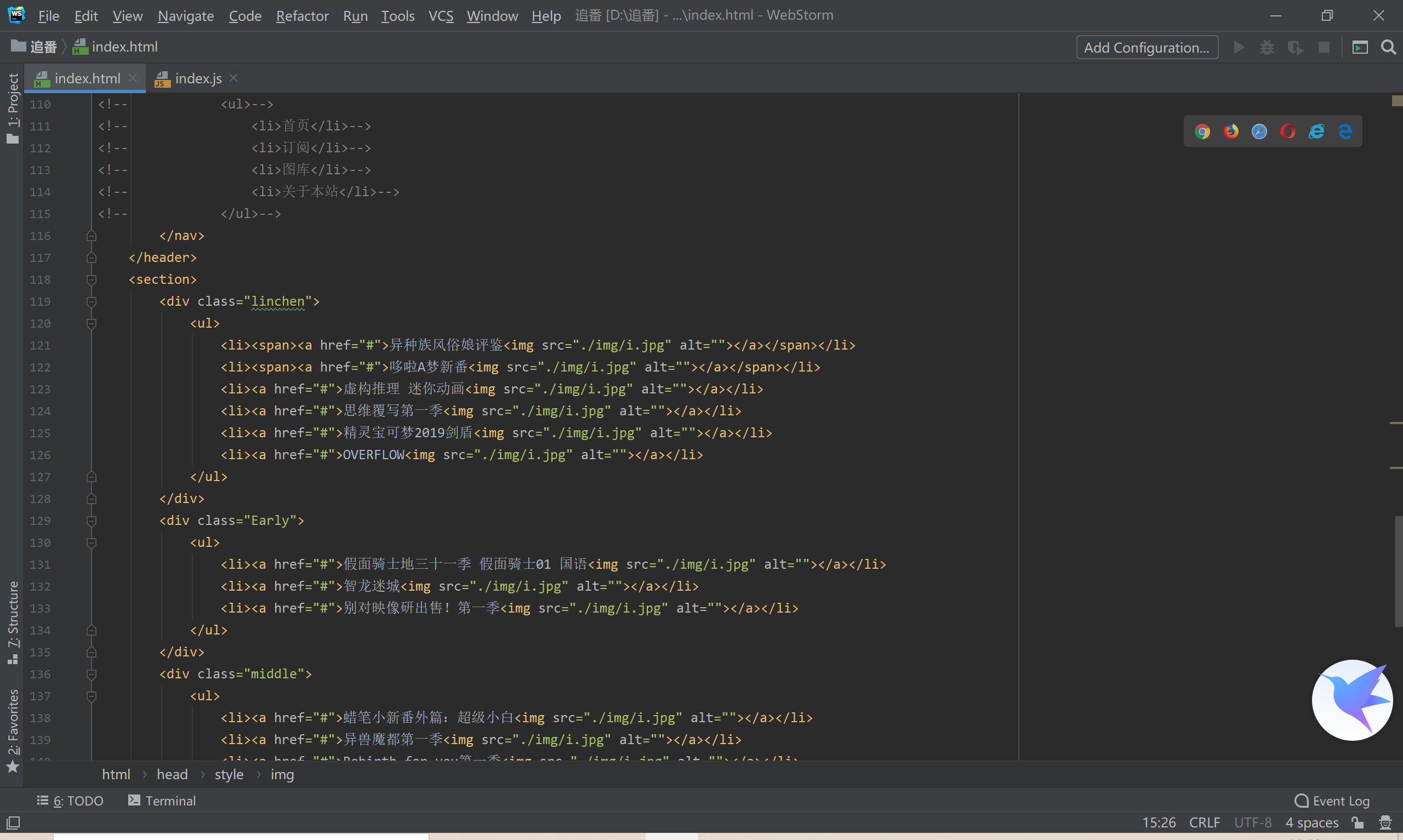Change 4 spaces indent setting
The width and height of the screenshot is (1403, 840).
click(x=1312, y=822)
